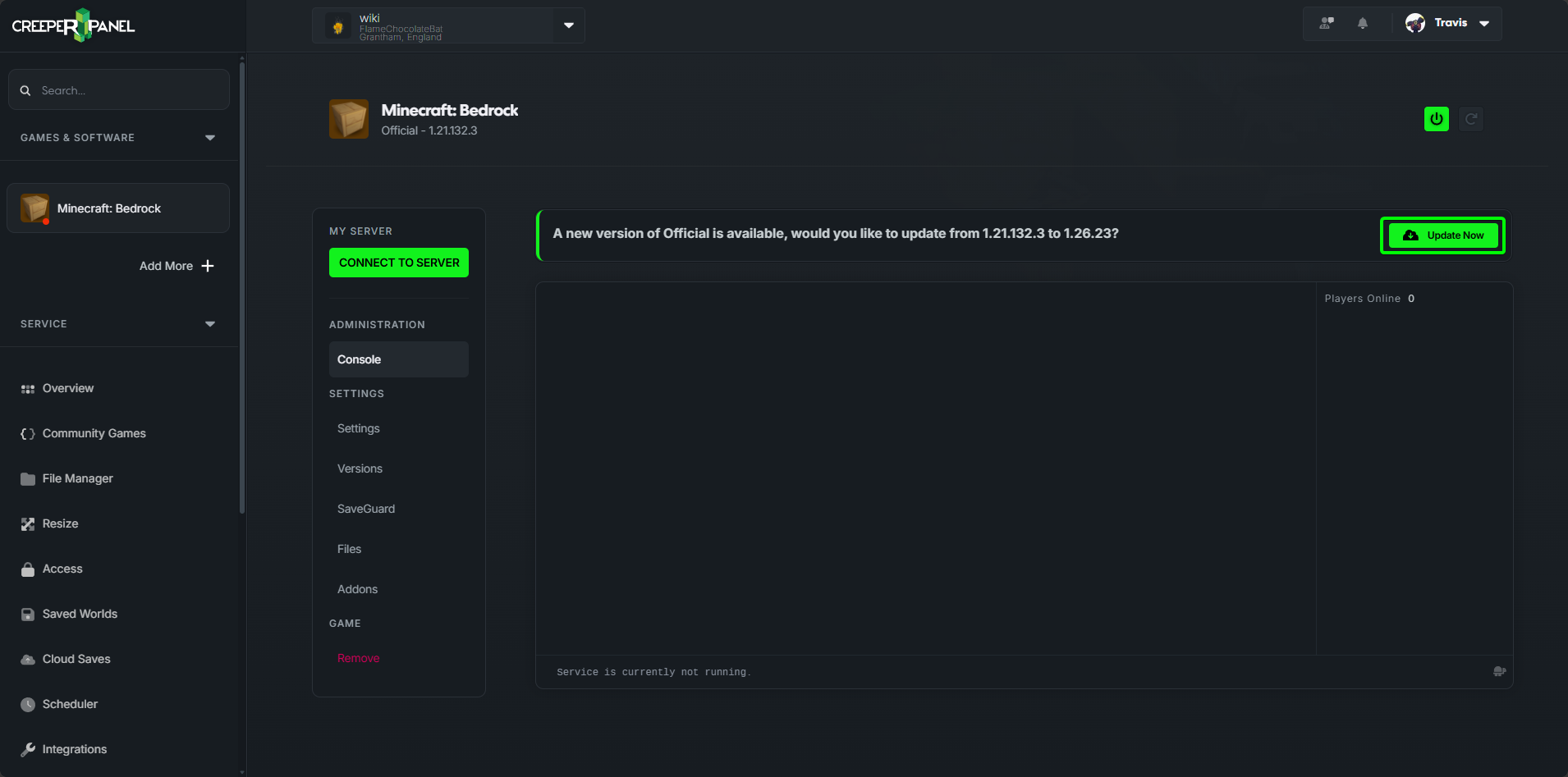
Task: Click the Scheduler clock icon
Action: pos(28,705)
